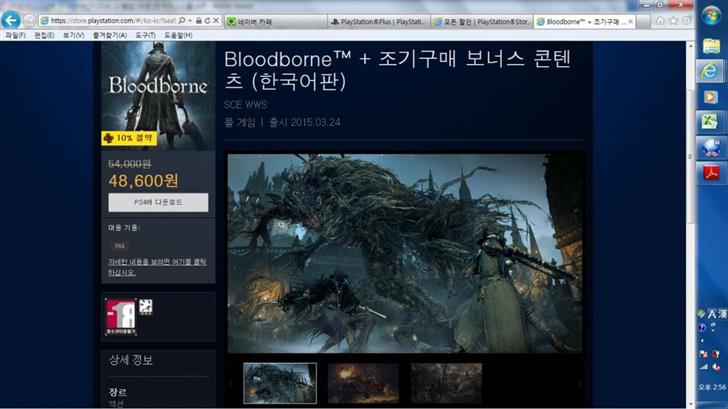Open the 도구(T) tools menu

tap(145, 35)
